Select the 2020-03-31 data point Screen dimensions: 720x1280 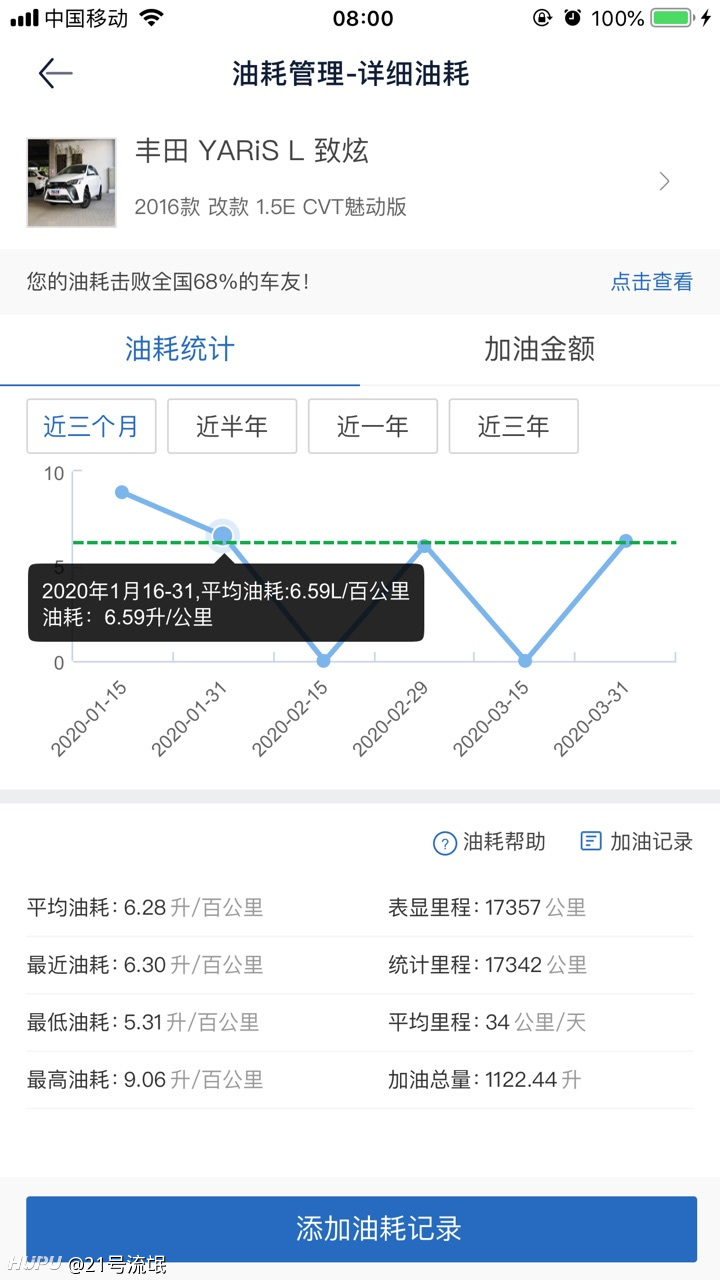coord(626,541)
